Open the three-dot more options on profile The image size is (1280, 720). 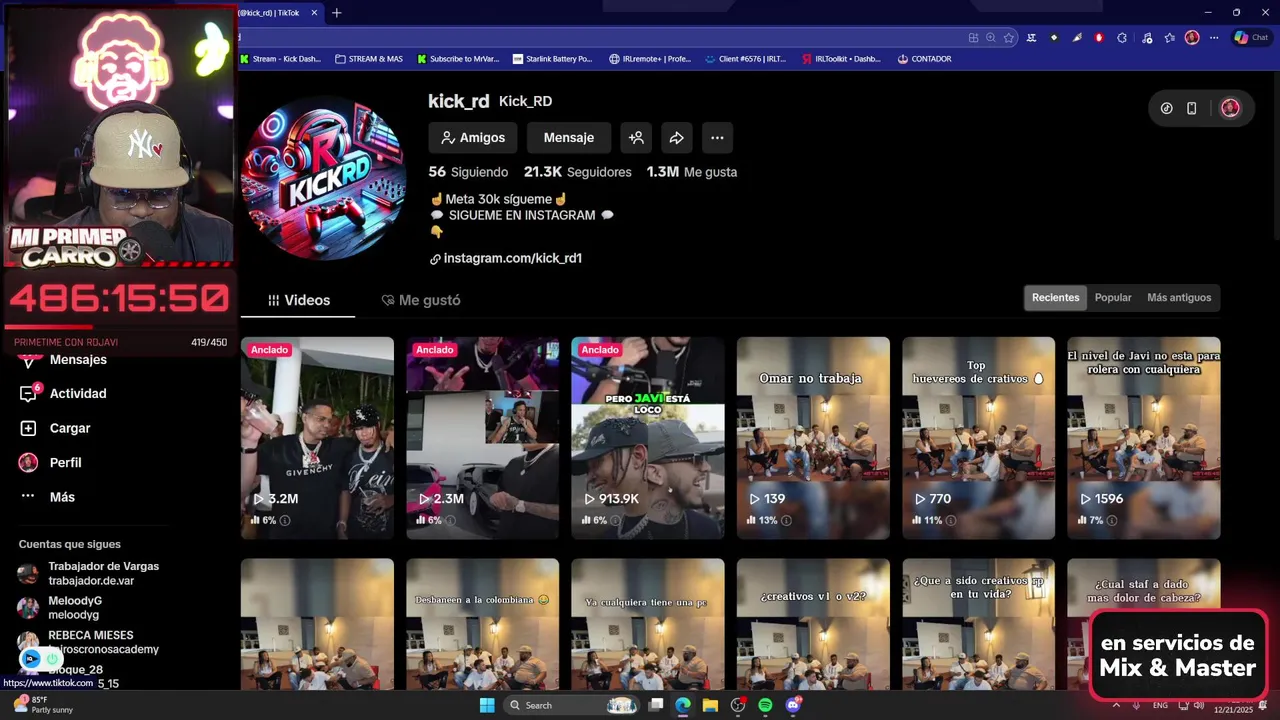coord(717,138)
